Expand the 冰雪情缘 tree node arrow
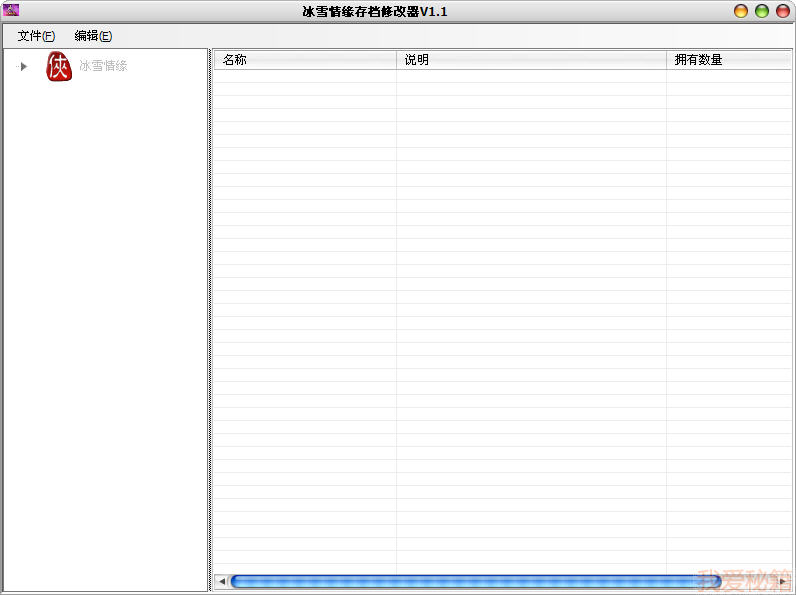 [23, 67]
